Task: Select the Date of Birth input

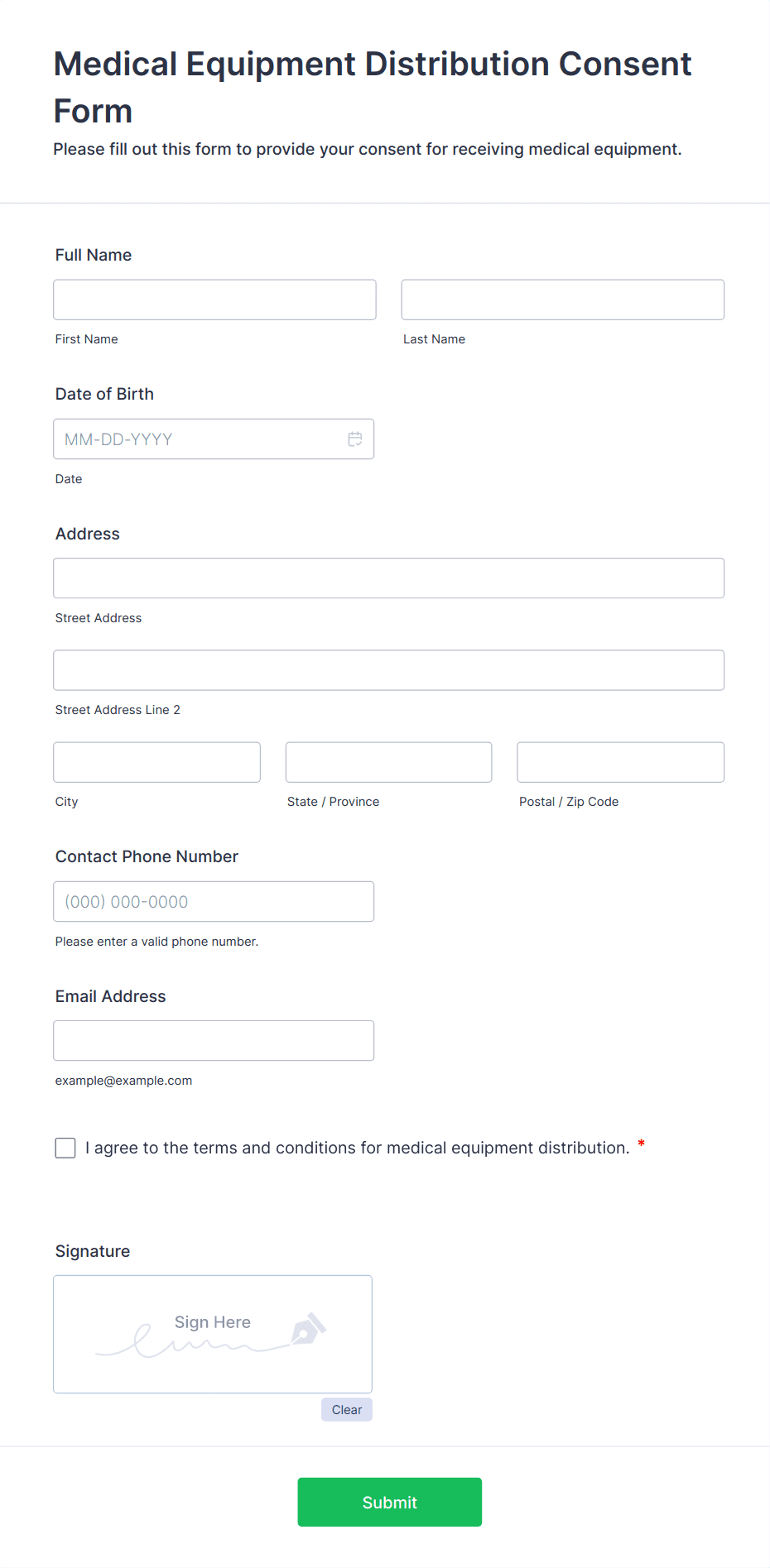Action: tap(199, 439)
